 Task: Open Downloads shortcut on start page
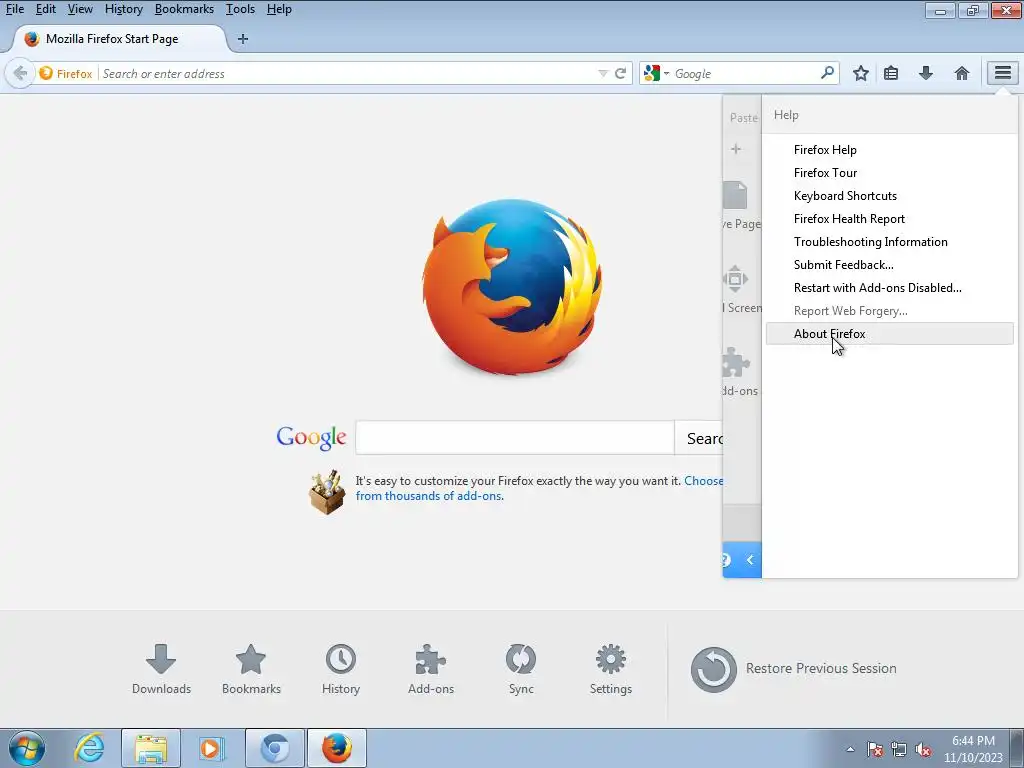pos(161,669)
